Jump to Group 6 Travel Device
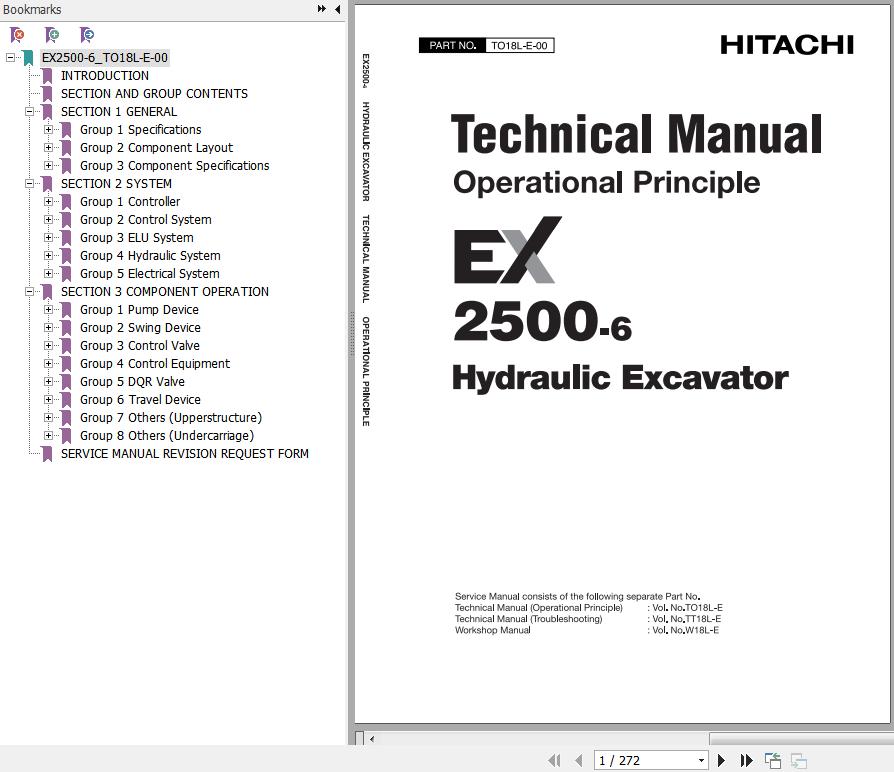Image resolution: width=894 pixels, height=772 pixels. (x=140, y=400)
